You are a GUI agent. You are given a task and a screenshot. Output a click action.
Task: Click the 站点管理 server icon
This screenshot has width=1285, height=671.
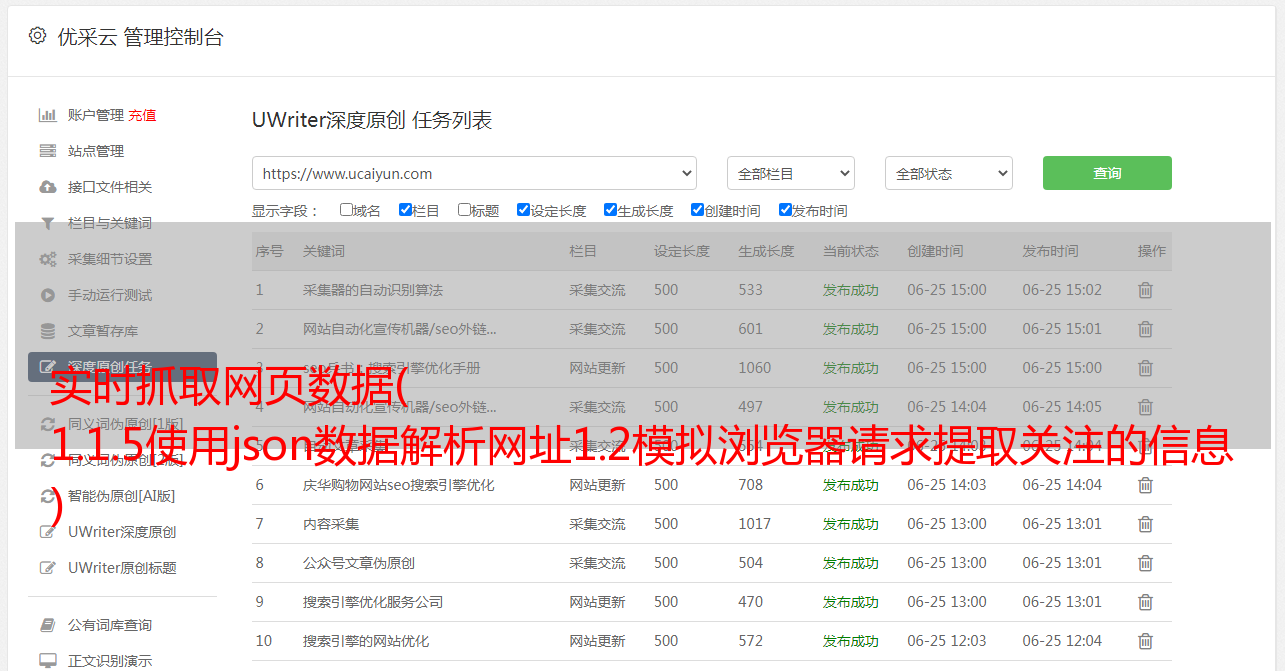click(x=47, y=151)
